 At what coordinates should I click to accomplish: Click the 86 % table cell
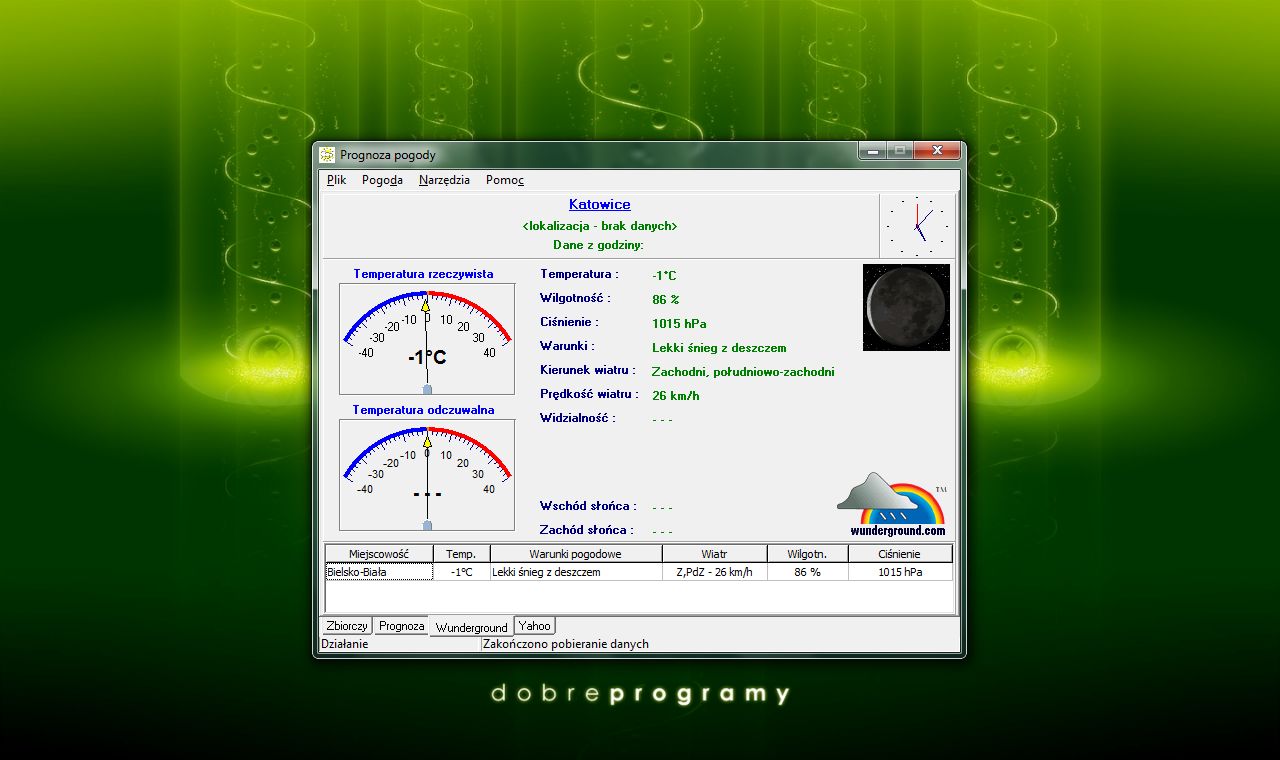pos(807,572)
